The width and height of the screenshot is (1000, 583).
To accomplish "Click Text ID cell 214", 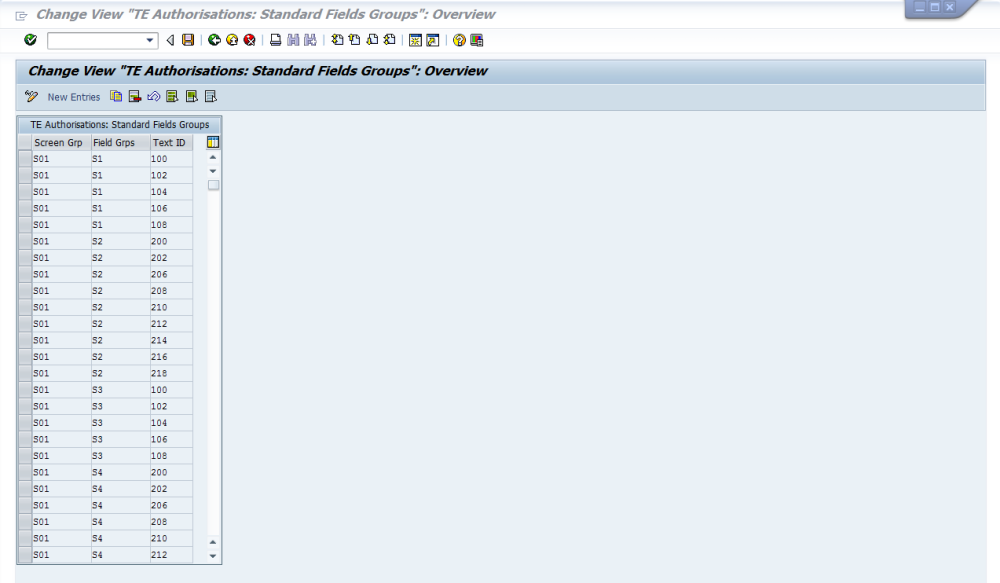I will pos(172,340).
